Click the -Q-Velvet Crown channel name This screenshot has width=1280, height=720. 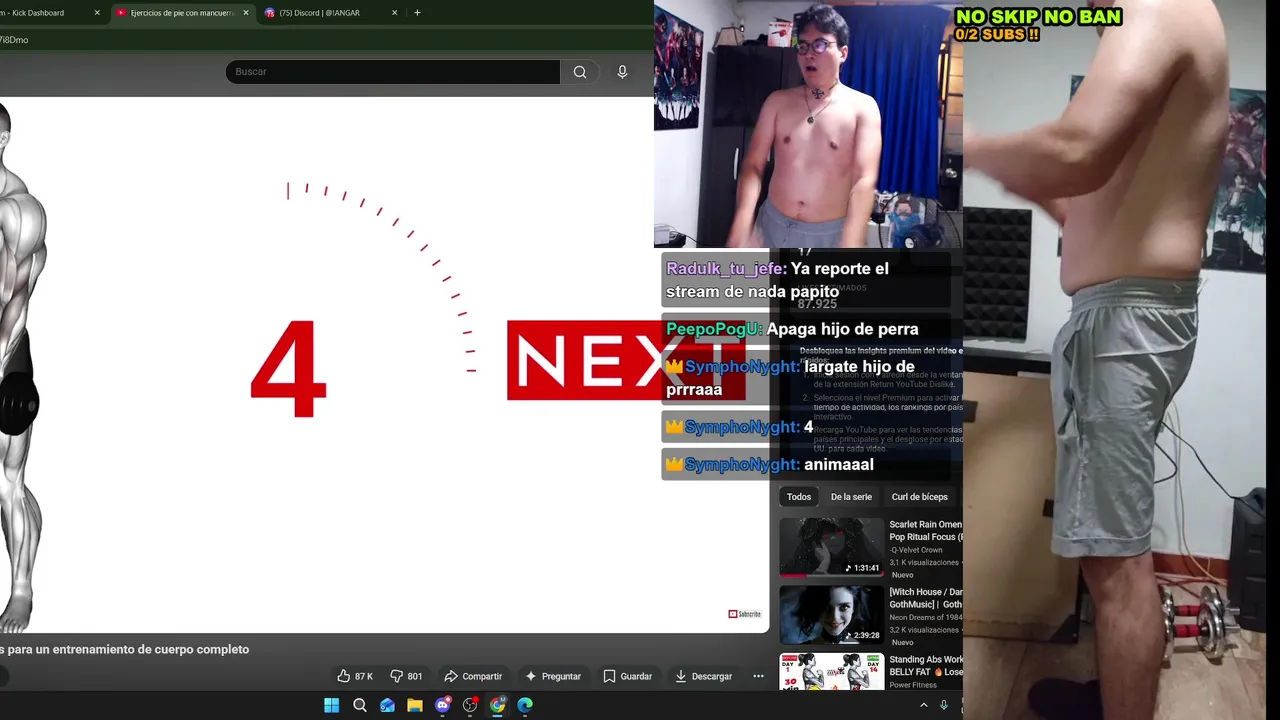[916, 550]
